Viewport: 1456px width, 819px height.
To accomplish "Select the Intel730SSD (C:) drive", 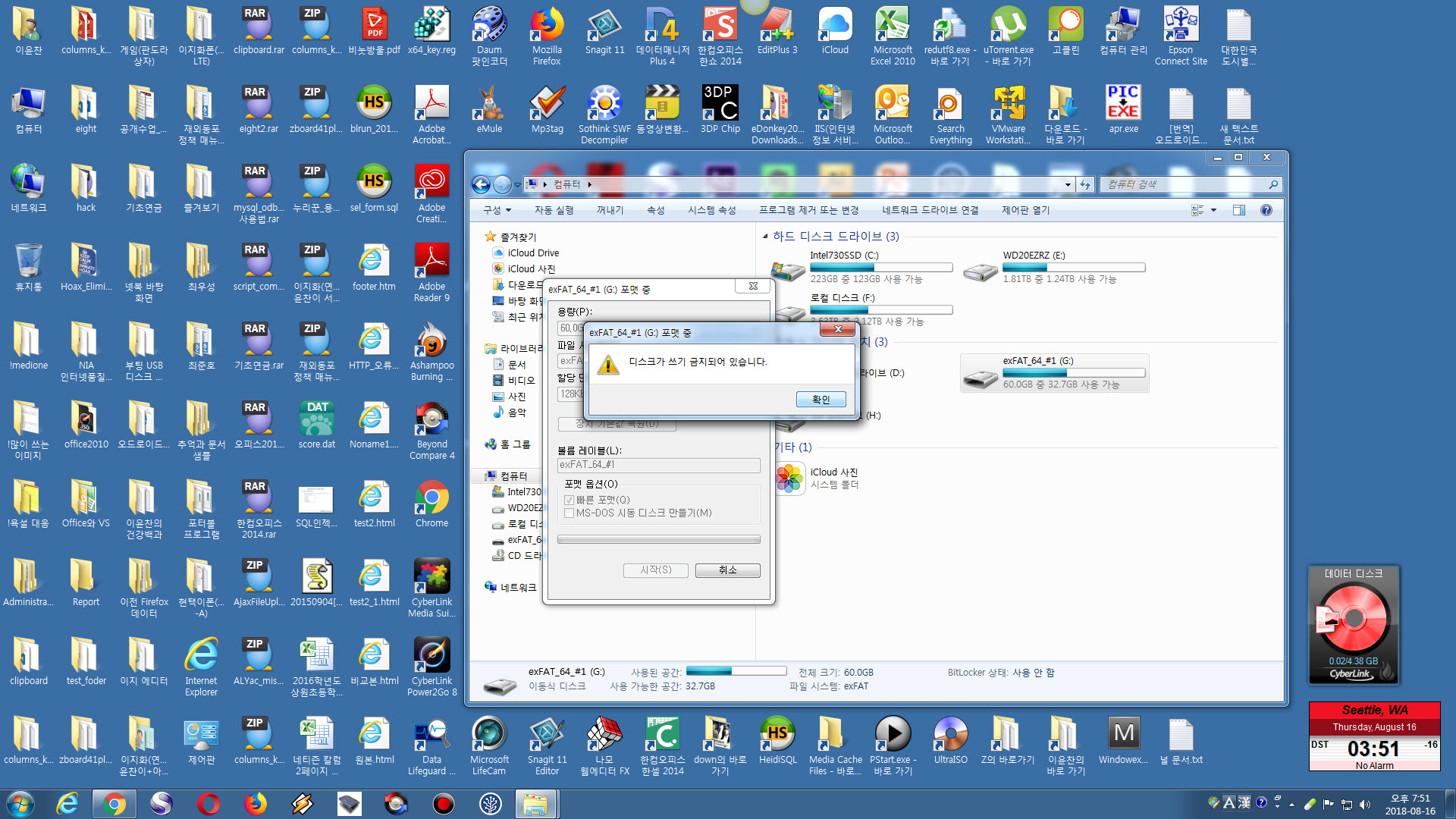I will click(862, 267).
